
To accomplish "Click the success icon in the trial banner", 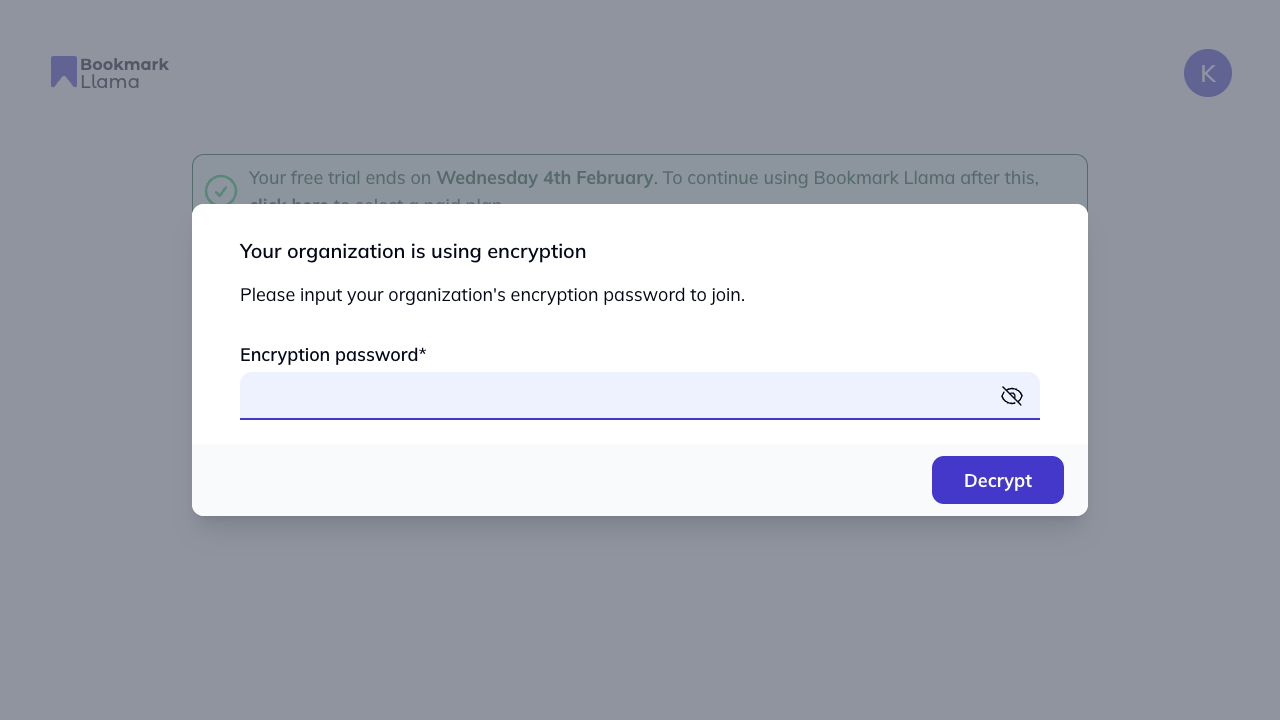I will tap(221, 191).
